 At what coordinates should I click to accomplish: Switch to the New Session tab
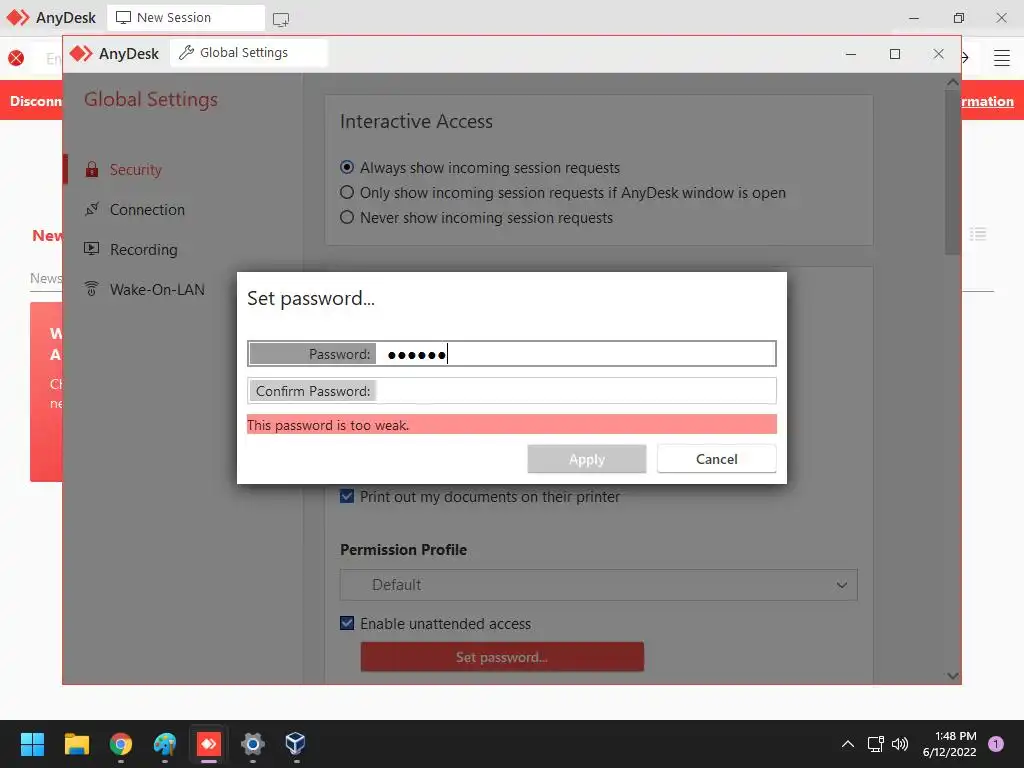(x=186, y=18)
